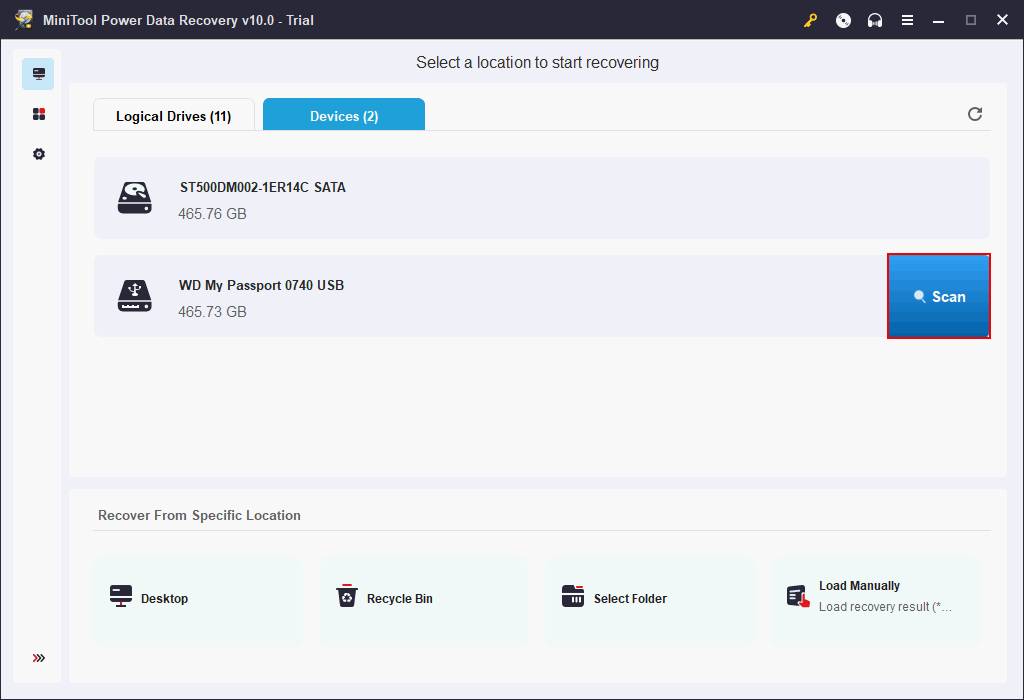Expand the sidebar using the double-arrow control

coord(38,658)
